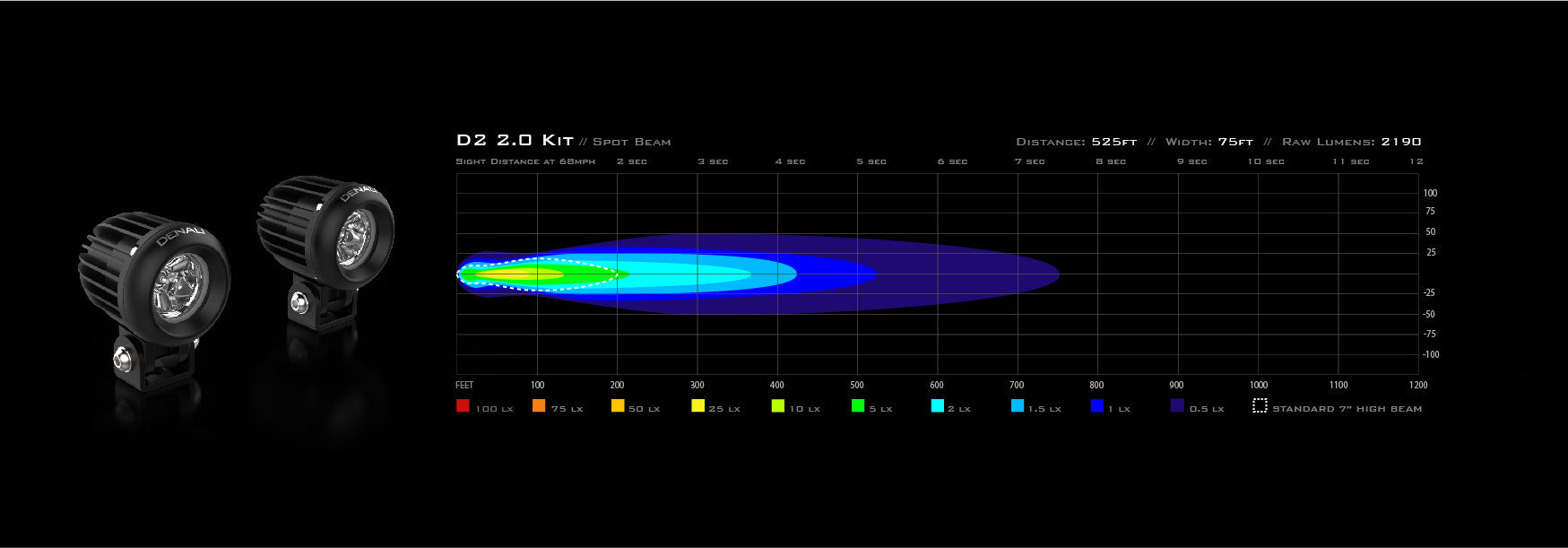This screenshot has width=1568, height=548.
Task: Click the D2 2.0 Kit title
Action: tap(515, 141)
